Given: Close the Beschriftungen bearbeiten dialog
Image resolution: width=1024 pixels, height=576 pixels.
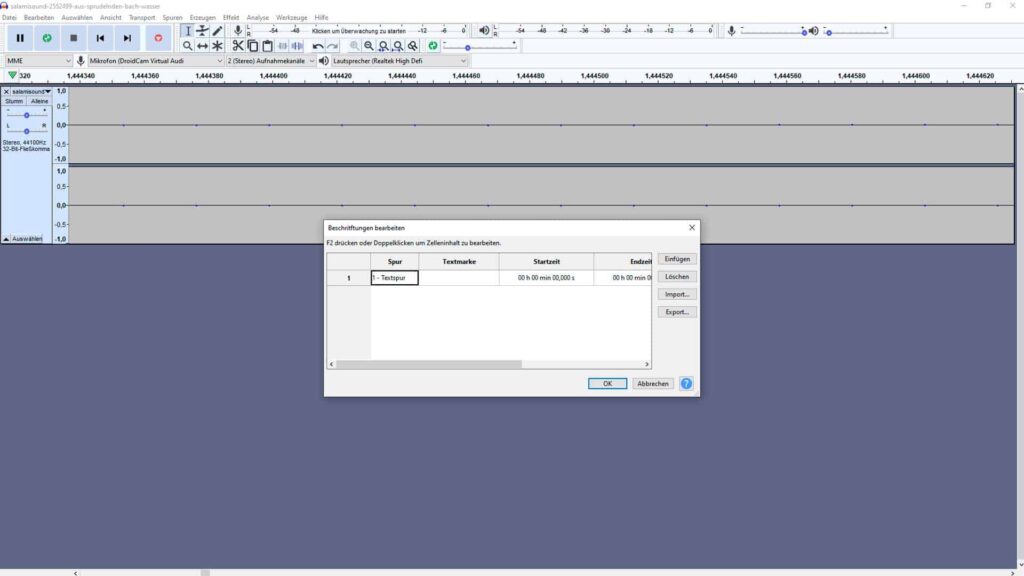Looking at the screenshot, I should click(692, 228).
